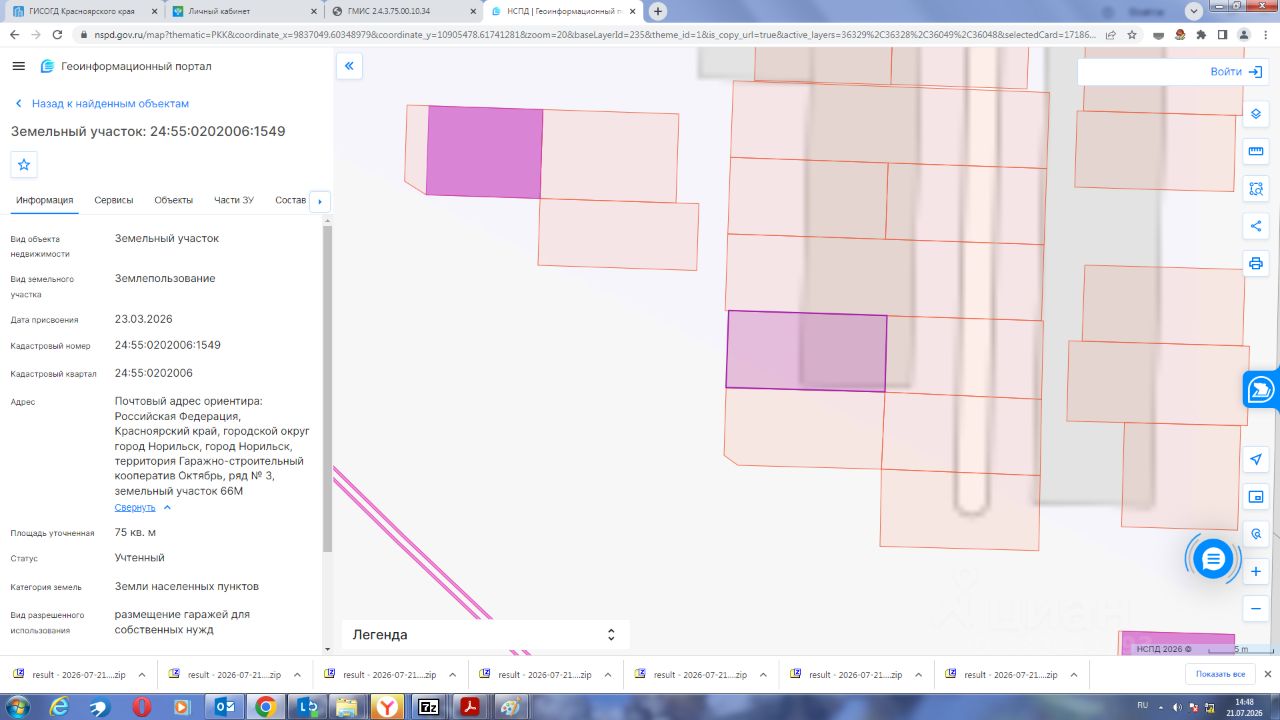Open the blue side widget tab on right edge
This screenshot has width=1280, height=720.
(1262, 389)
